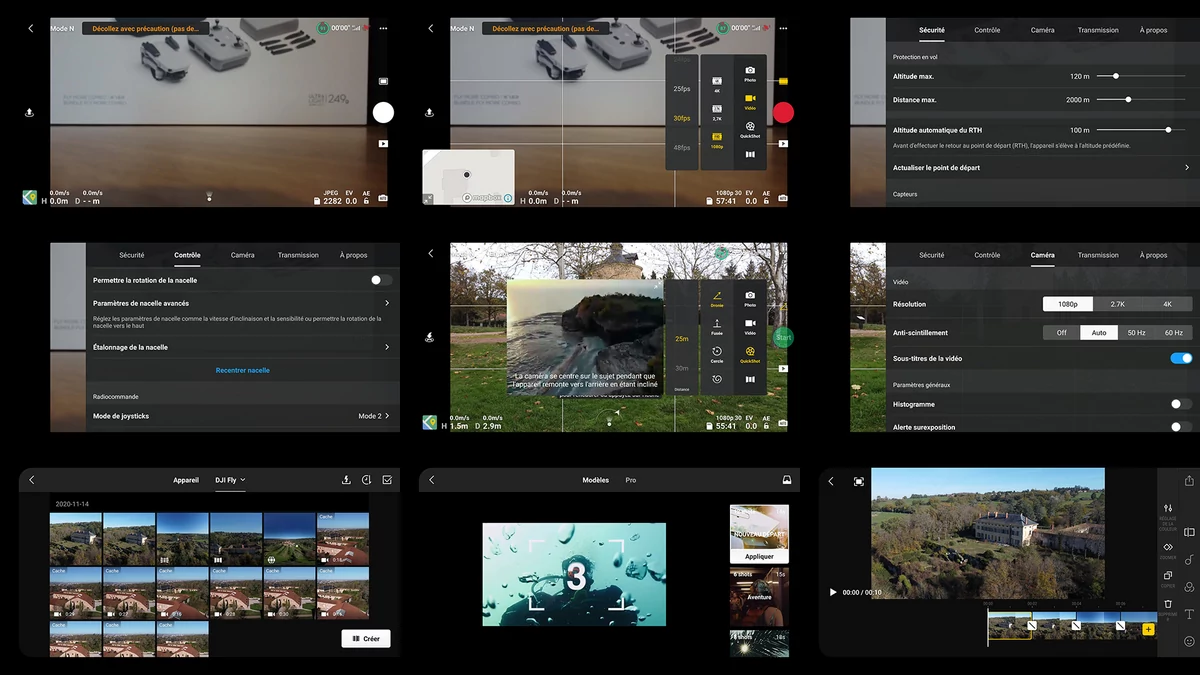This screenshot has width=1200, height=675.
Task: Tap the back arrow in the photo-mode camera view
Action: [30, 29]
